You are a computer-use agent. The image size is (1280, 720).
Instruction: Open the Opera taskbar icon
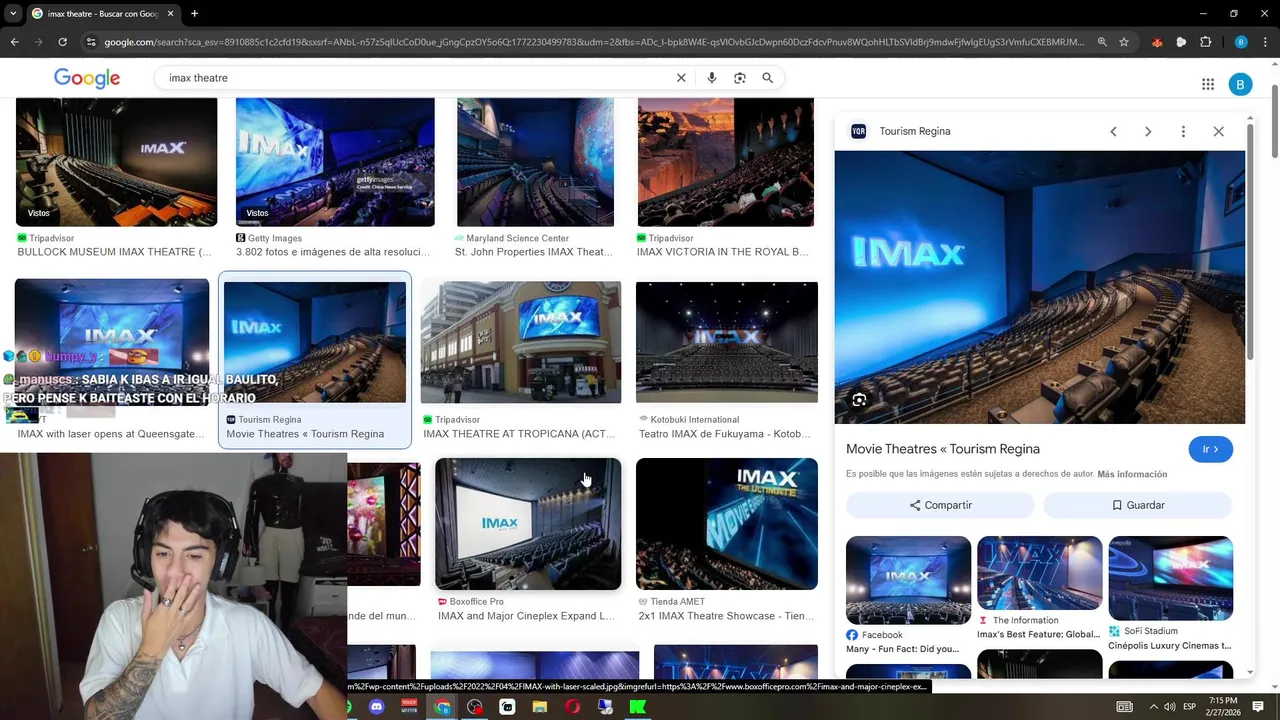(572, 707)
